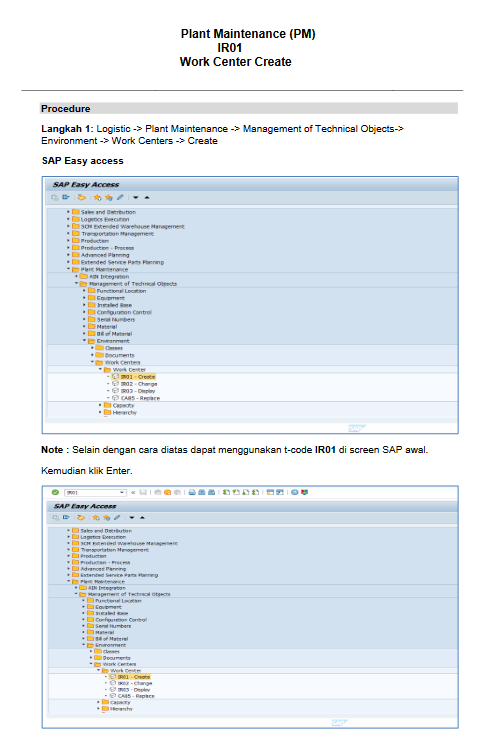Collapse Plant Maintenance node in upper tree

tap(68, 269)
